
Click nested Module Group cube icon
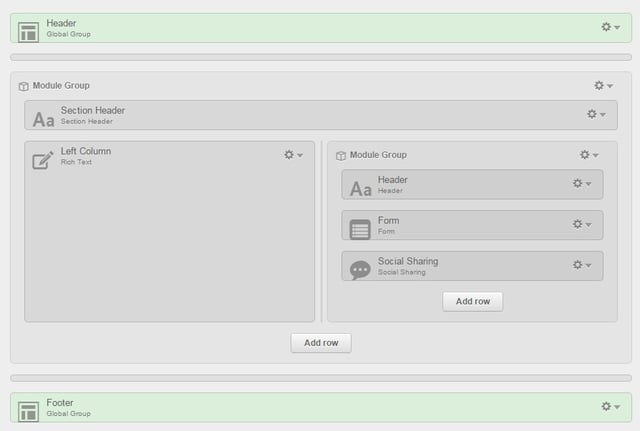pos(341,156)
